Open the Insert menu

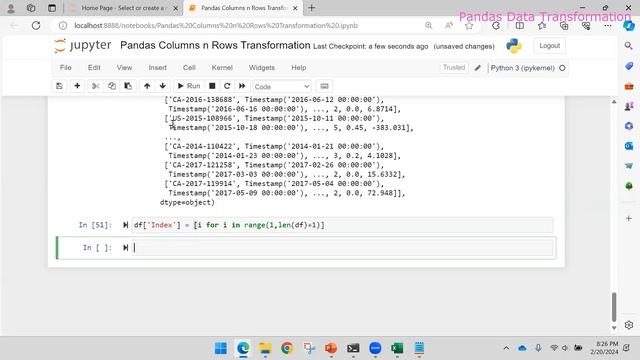[158, 68]
